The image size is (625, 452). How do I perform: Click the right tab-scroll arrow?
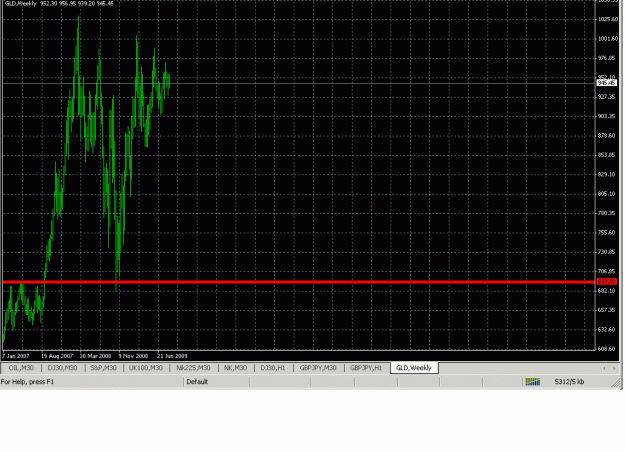[614, 368]
